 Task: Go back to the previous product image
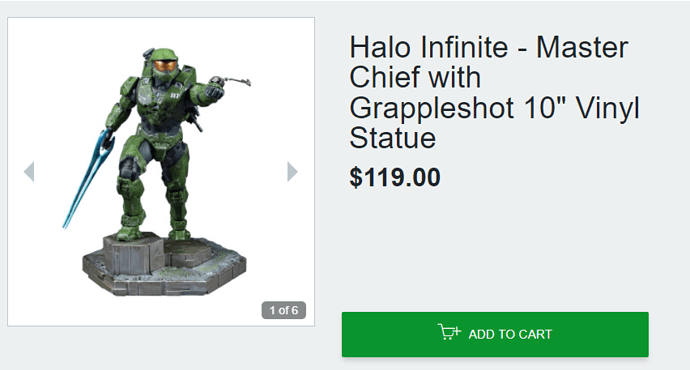(x=29, y=172)
